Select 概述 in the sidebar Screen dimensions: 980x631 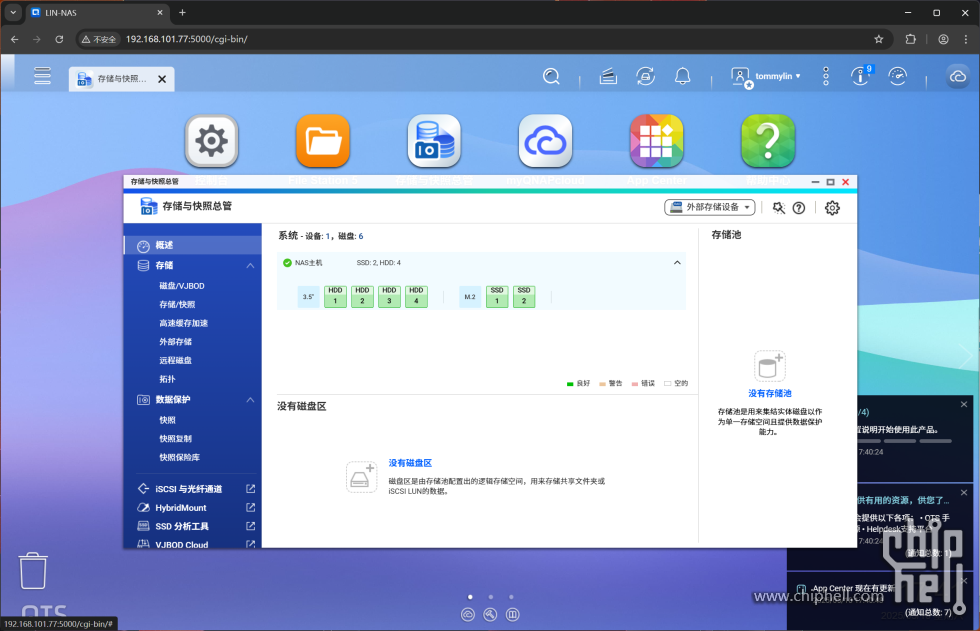tap(192, 245)
